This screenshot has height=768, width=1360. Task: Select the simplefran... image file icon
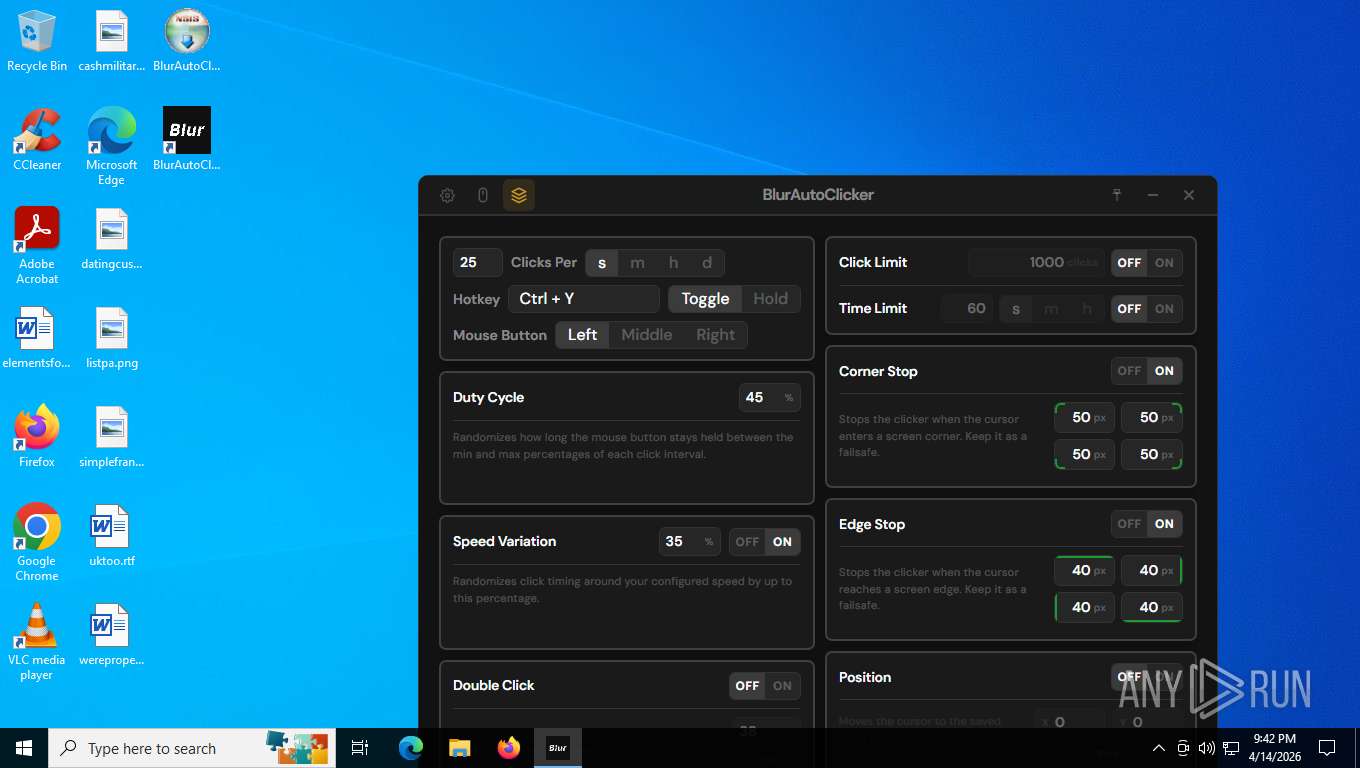click(x=112, y=436)
